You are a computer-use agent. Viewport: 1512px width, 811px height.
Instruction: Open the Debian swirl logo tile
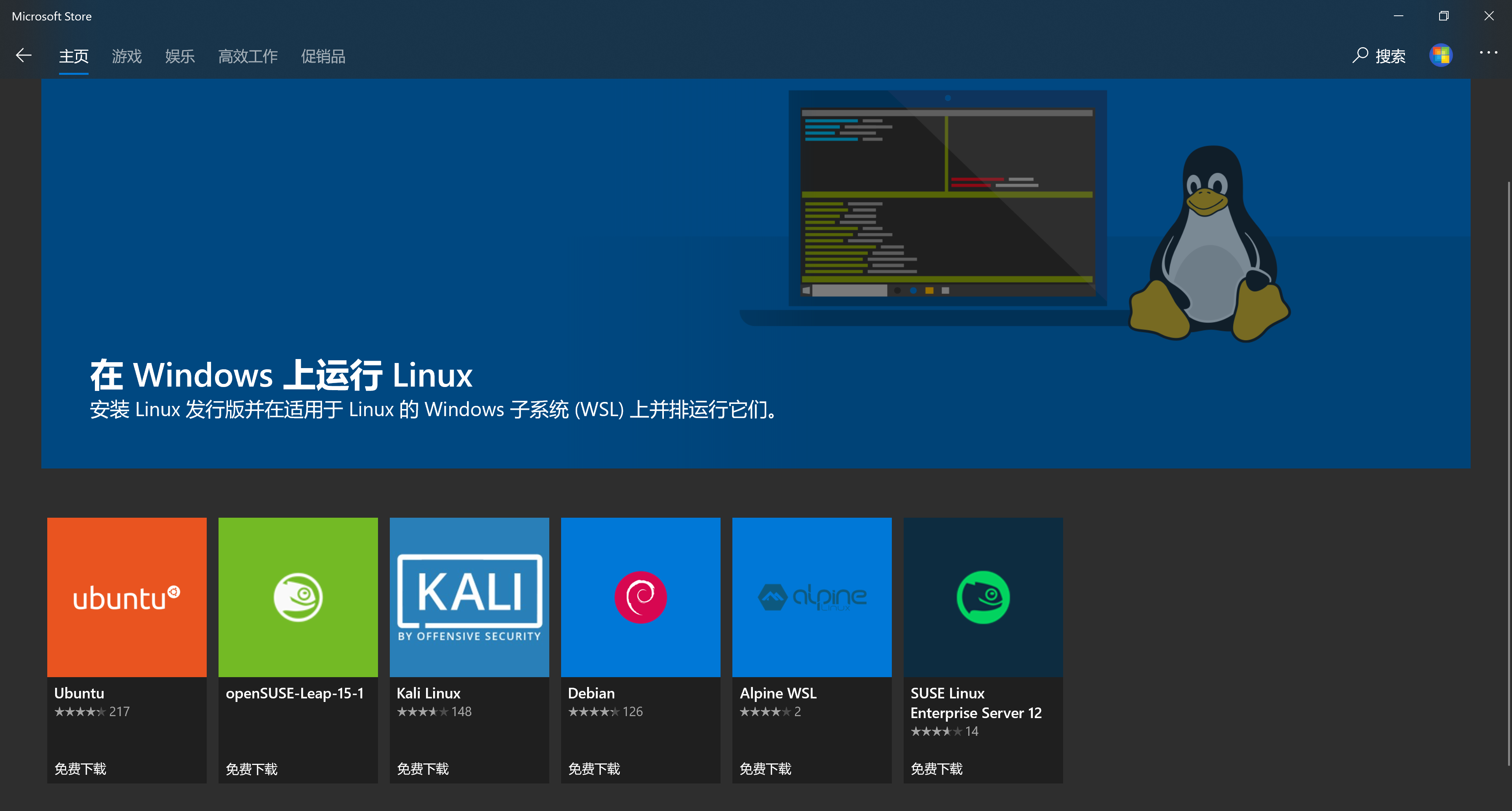[641, 597]
